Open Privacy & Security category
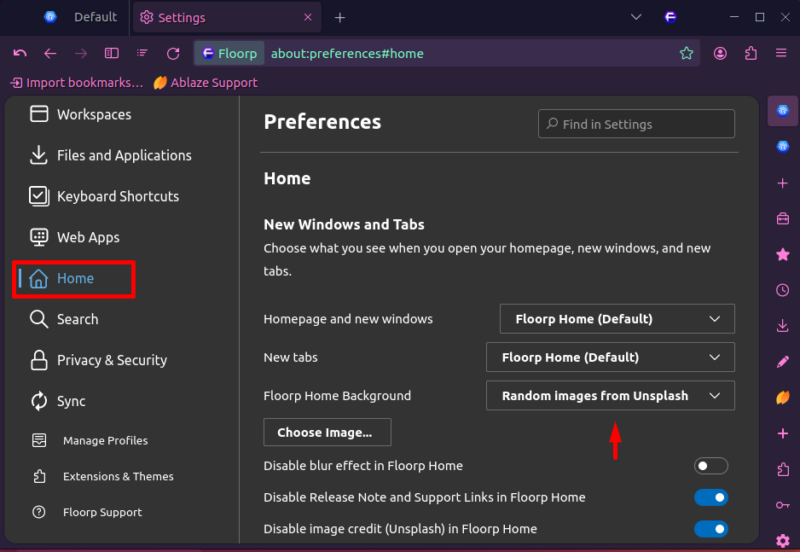The width and height of the screenshot is (800, 552). tap(98, 360)
